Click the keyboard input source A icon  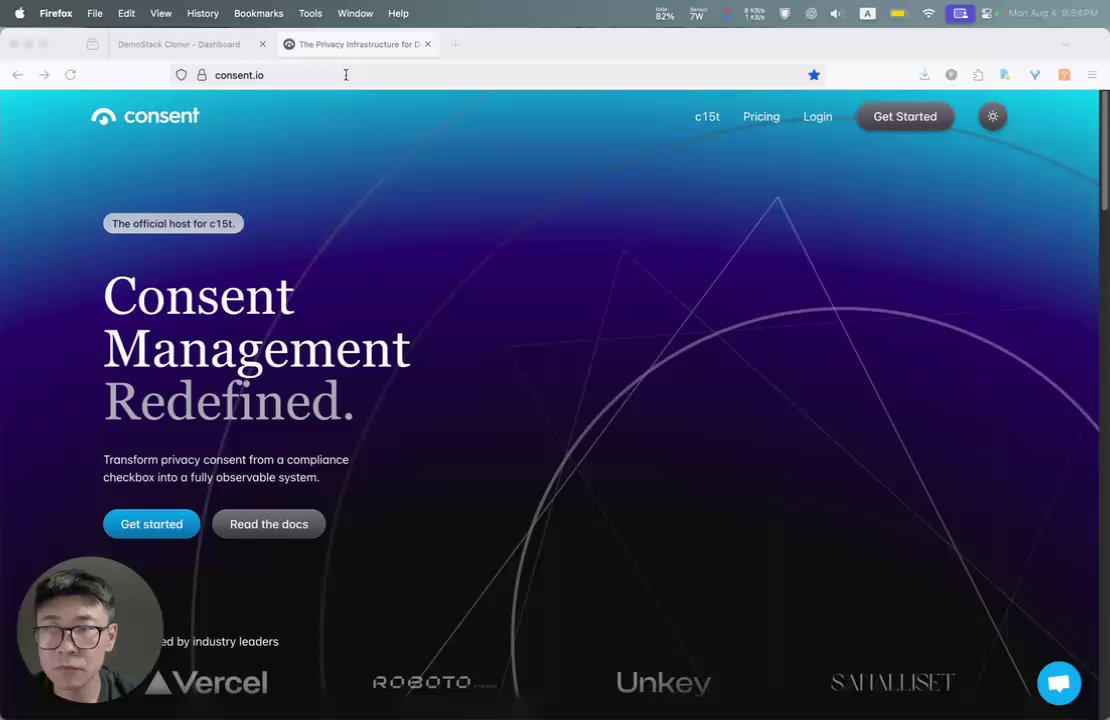(x=867, y=13)
